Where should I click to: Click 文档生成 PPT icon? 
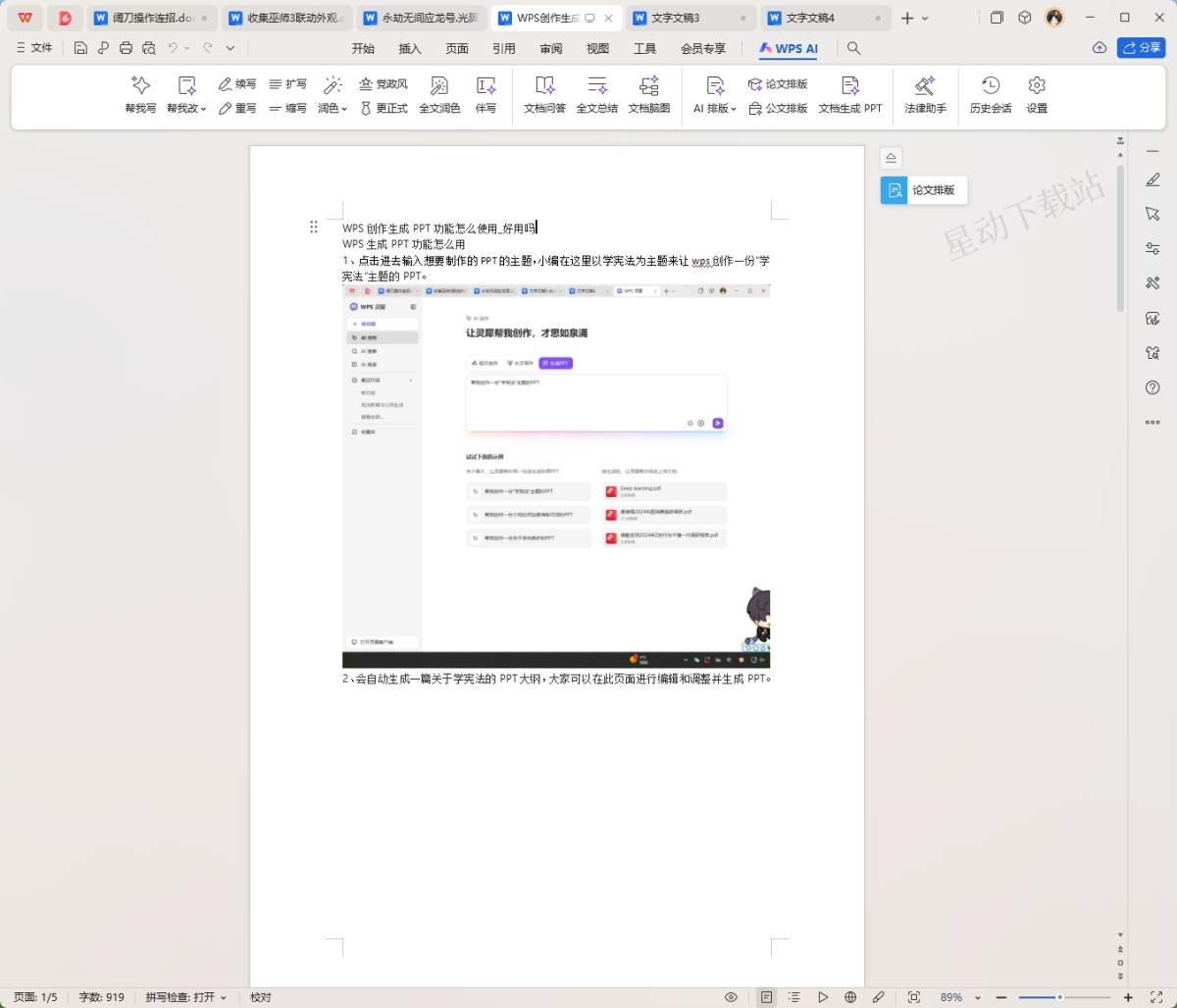point(850,95)
